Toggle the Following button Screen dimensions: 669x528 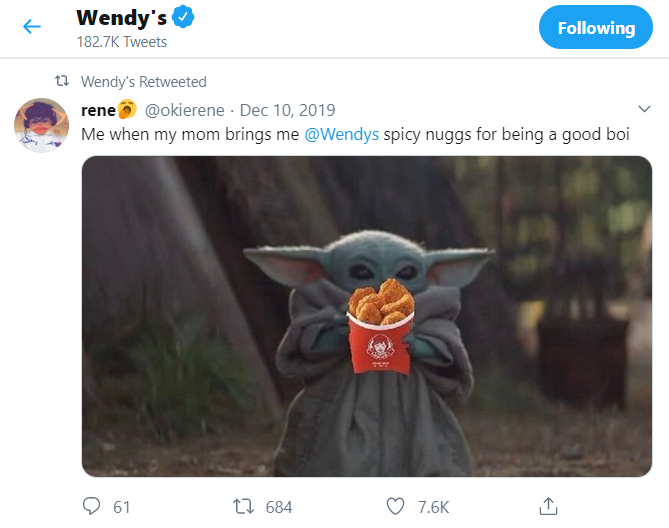point(596,28)
